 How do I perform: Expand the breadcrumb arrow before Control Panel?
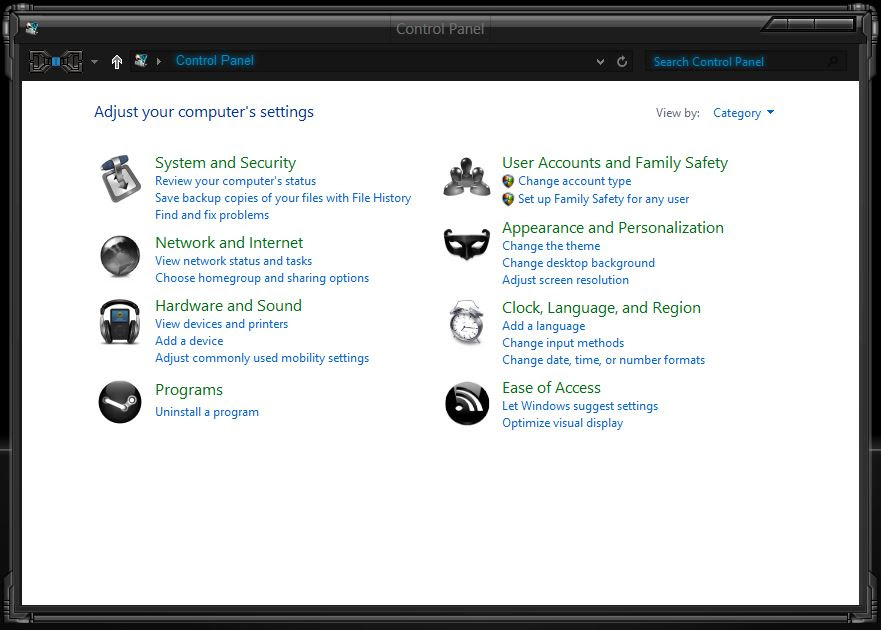tap(159, 61)
